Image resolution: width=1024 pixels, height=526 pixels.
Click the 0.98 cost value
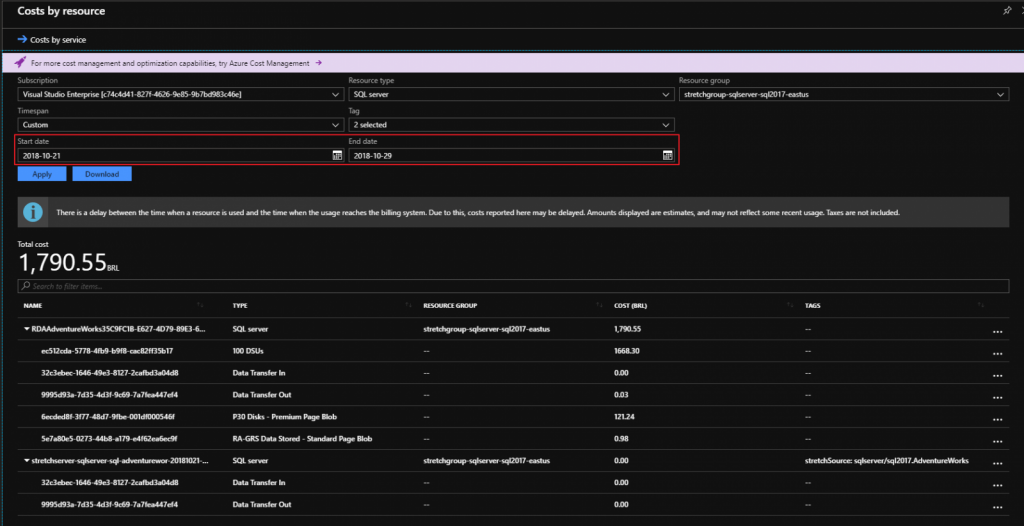[x=621, y=438]
